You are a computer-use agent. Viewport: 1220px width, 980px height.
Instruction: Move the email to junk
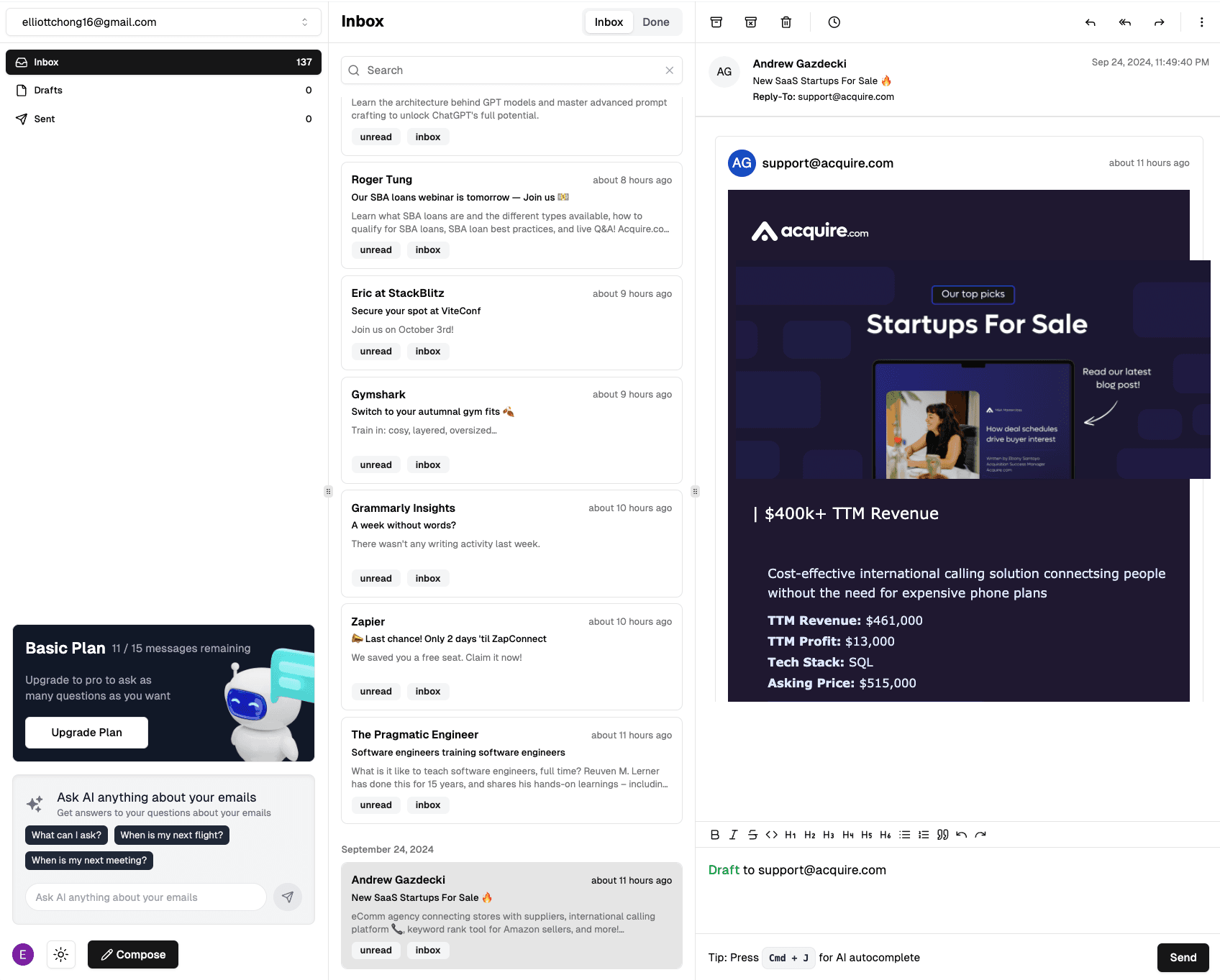[750, 22]
